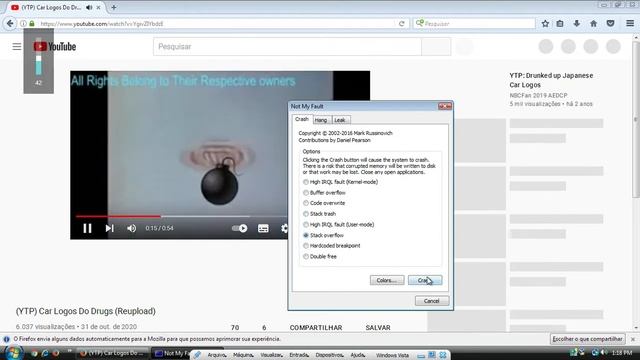The image size is (640, 360).
Task: Click Escolher o que compartilhar button
Action: (587, 339)
